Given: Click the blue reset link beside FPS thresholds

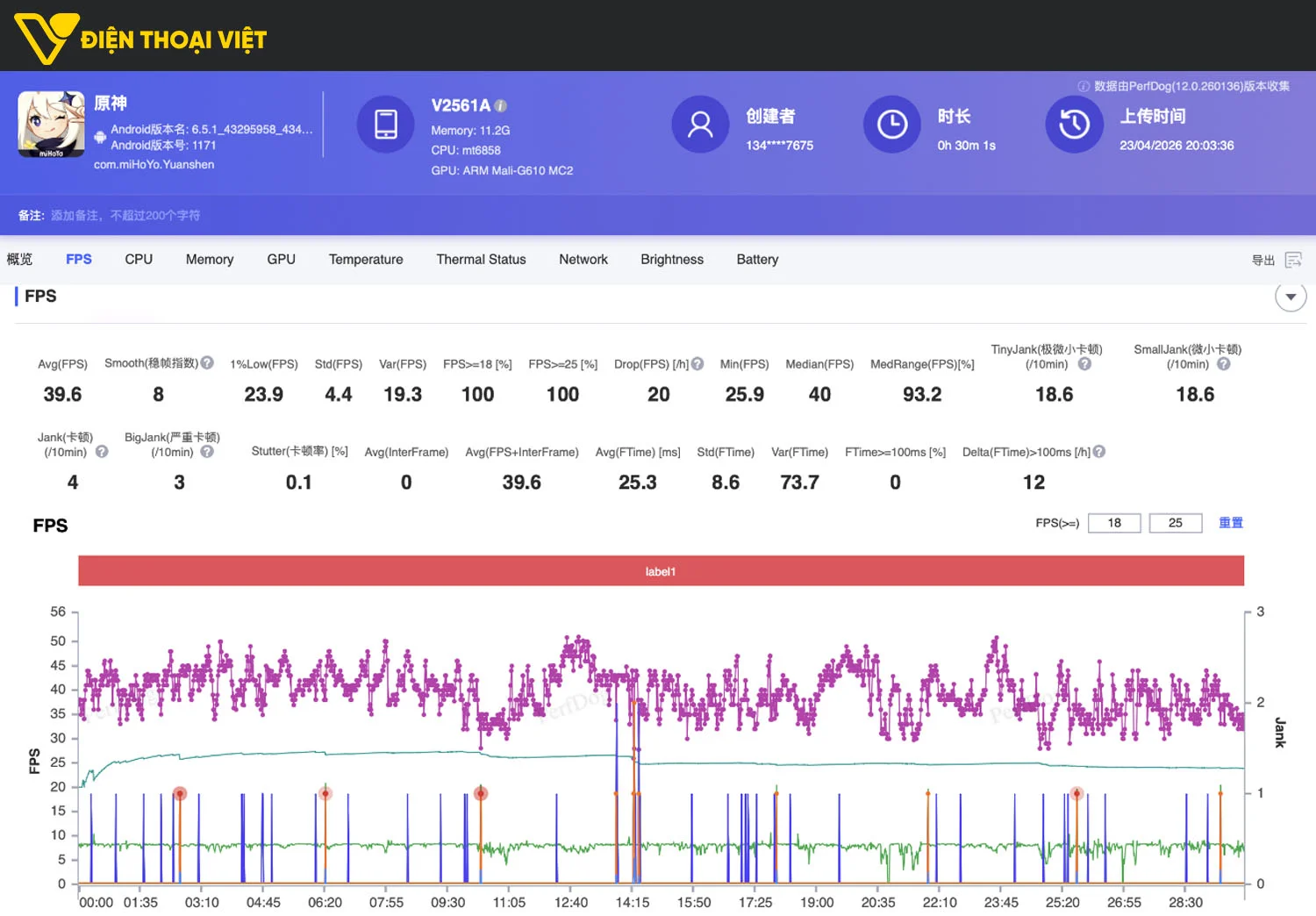Looking at the screenshot, I should pyautogui.click(x=1230, y=523).
